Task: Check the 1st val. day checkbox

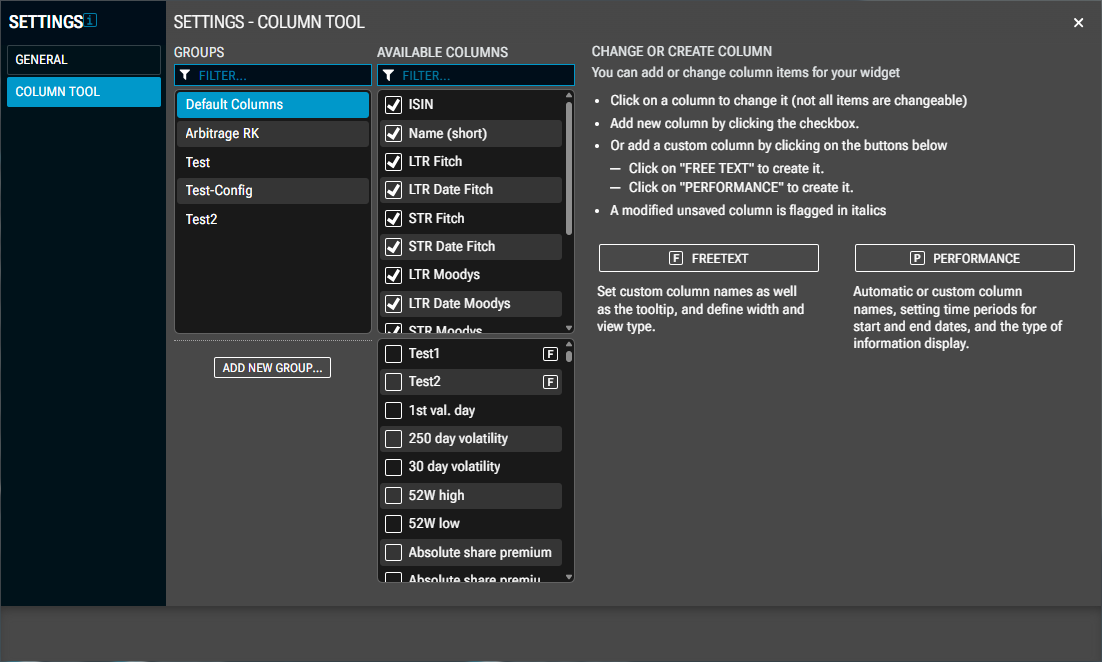Action: click(394, 410)
